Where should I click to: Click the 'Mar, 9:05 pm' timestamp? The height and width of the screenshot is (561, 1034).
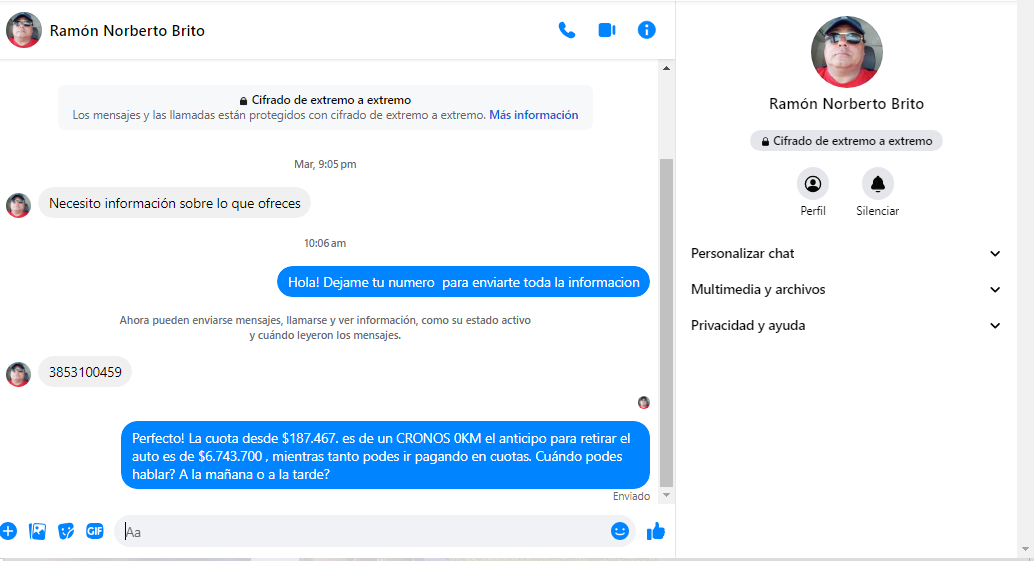pos(325,164)
